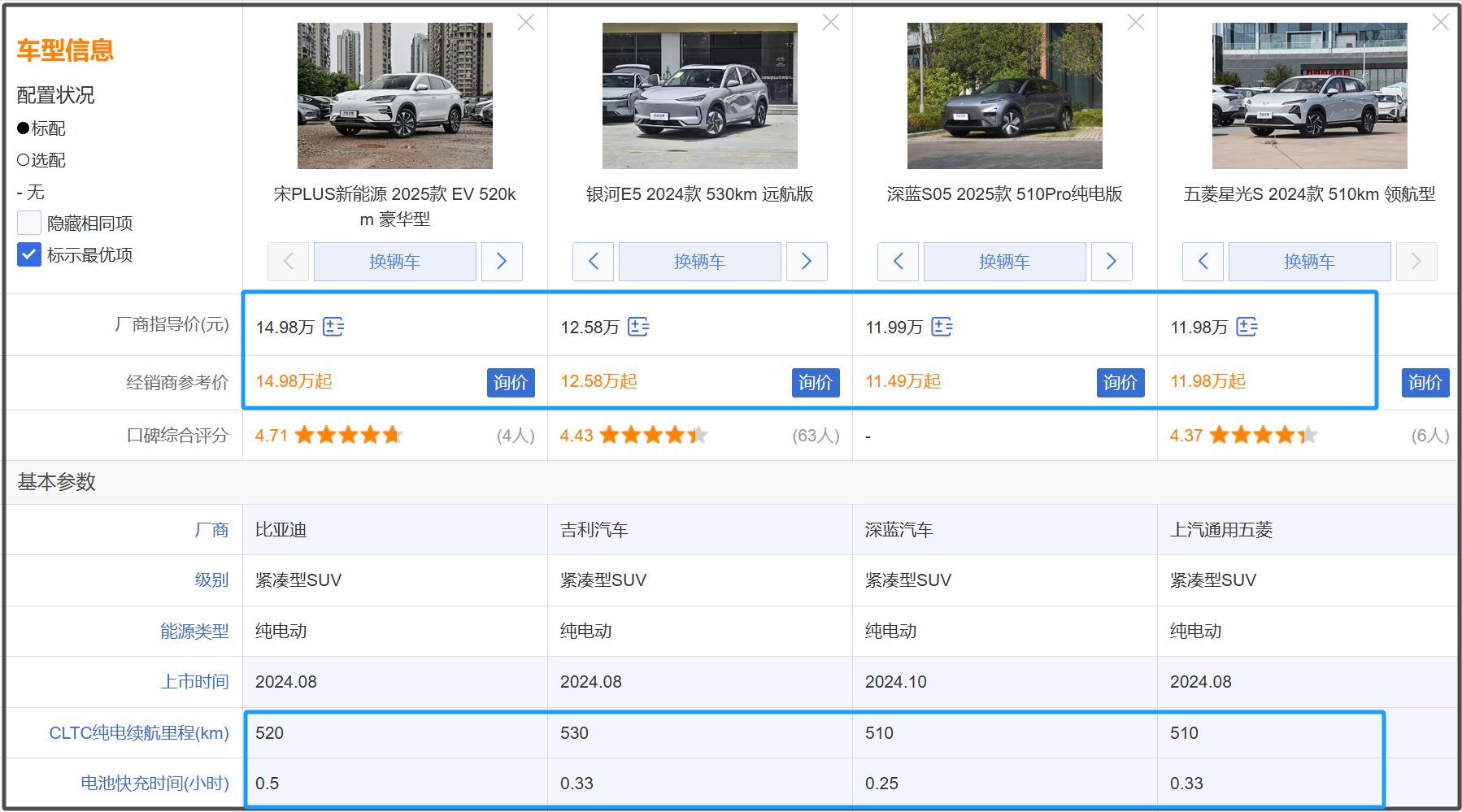Click the 级别 parameter label

[x=211, y=580]
